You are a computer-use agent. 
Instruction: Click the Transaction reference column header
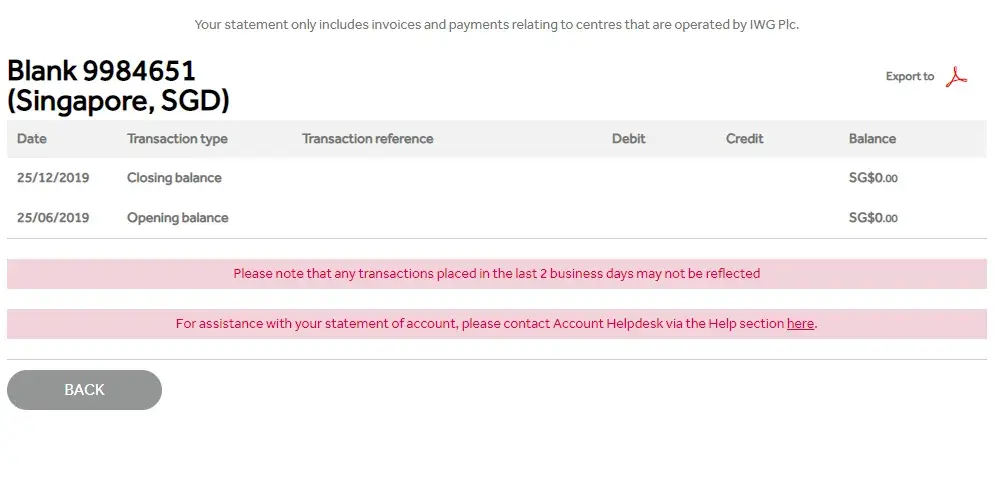(367, 139)
